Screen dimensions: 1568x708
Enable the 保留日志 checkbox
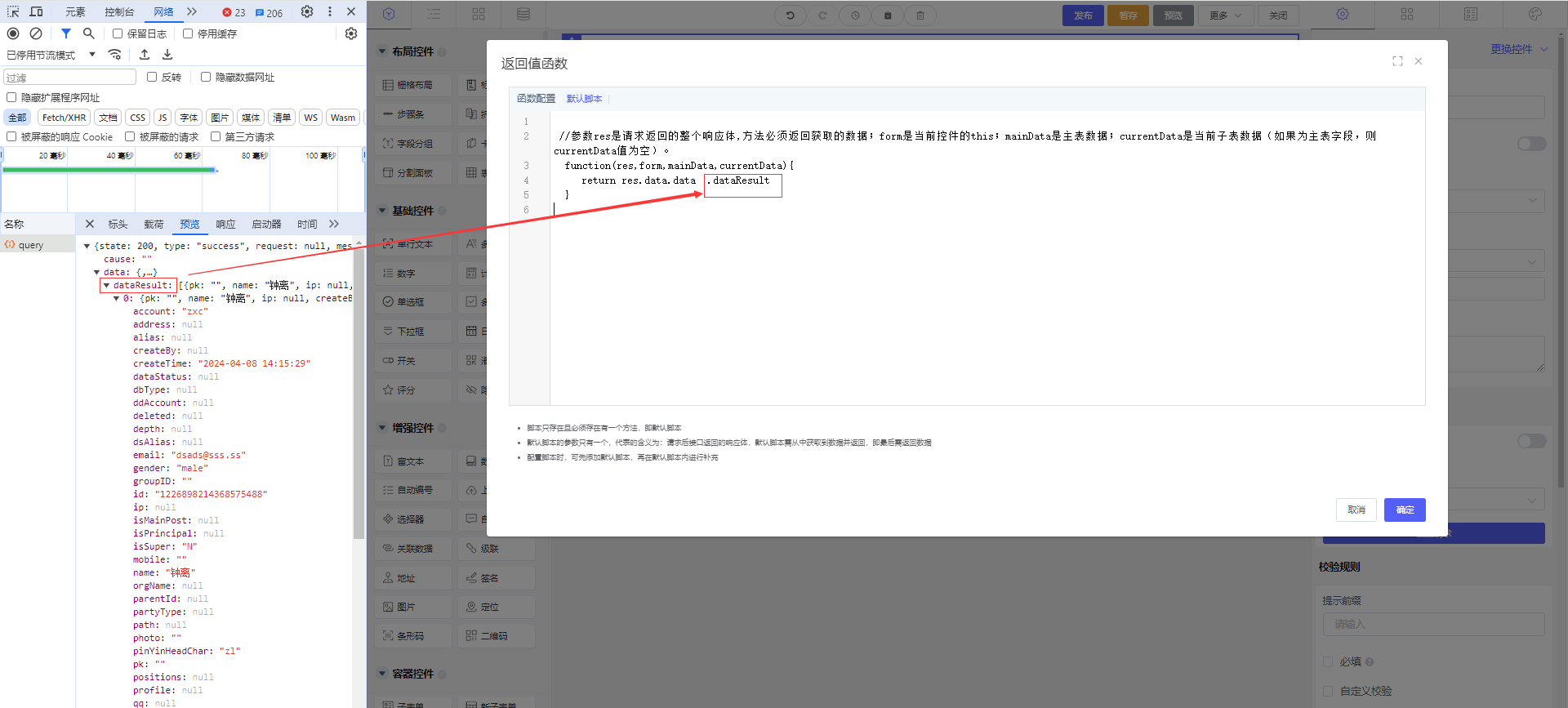[118, 33]
